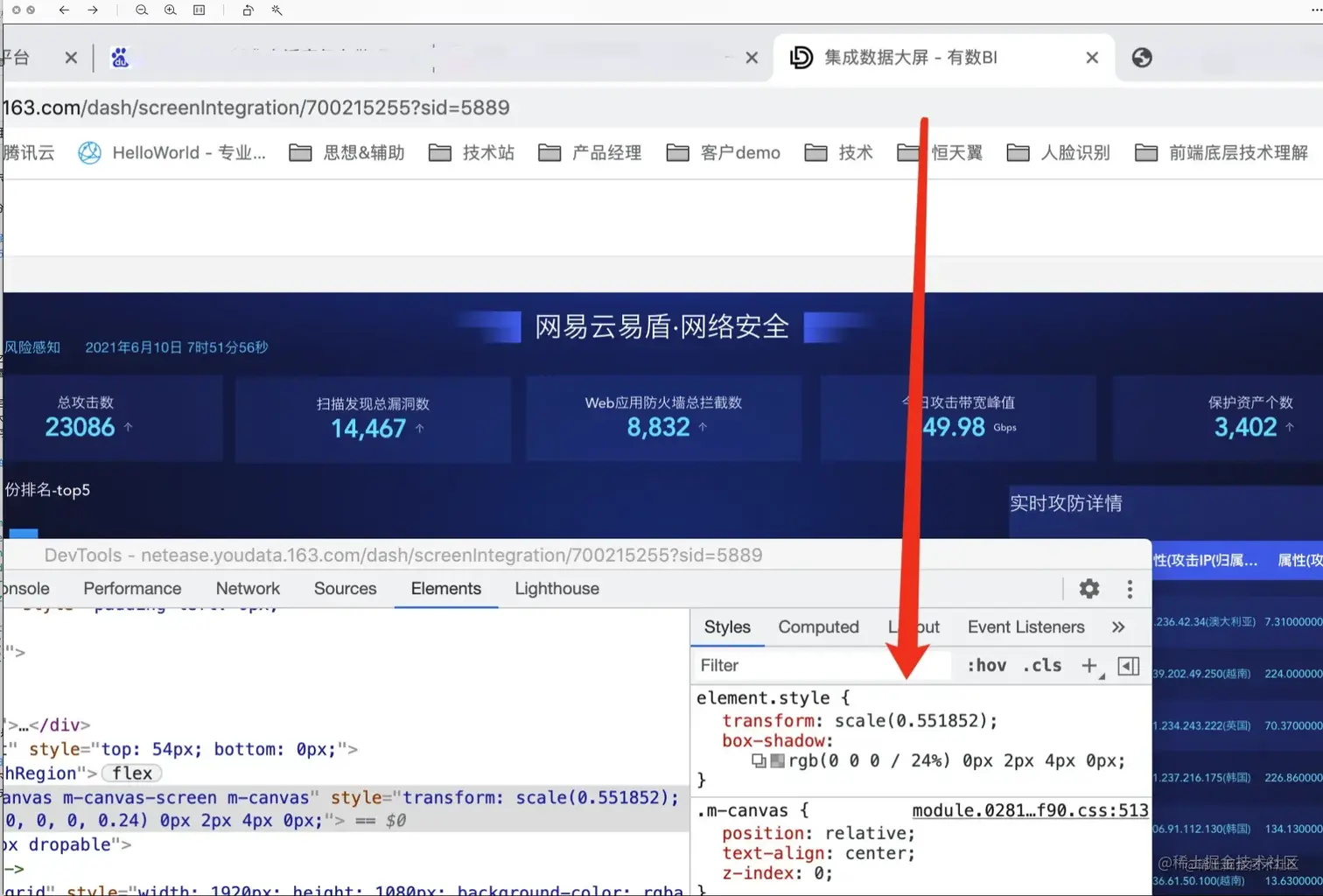This screenshot has width=1323, height=896.
Task: Open the 产品经理 bookmarks folder
Action: click(590, 153)
